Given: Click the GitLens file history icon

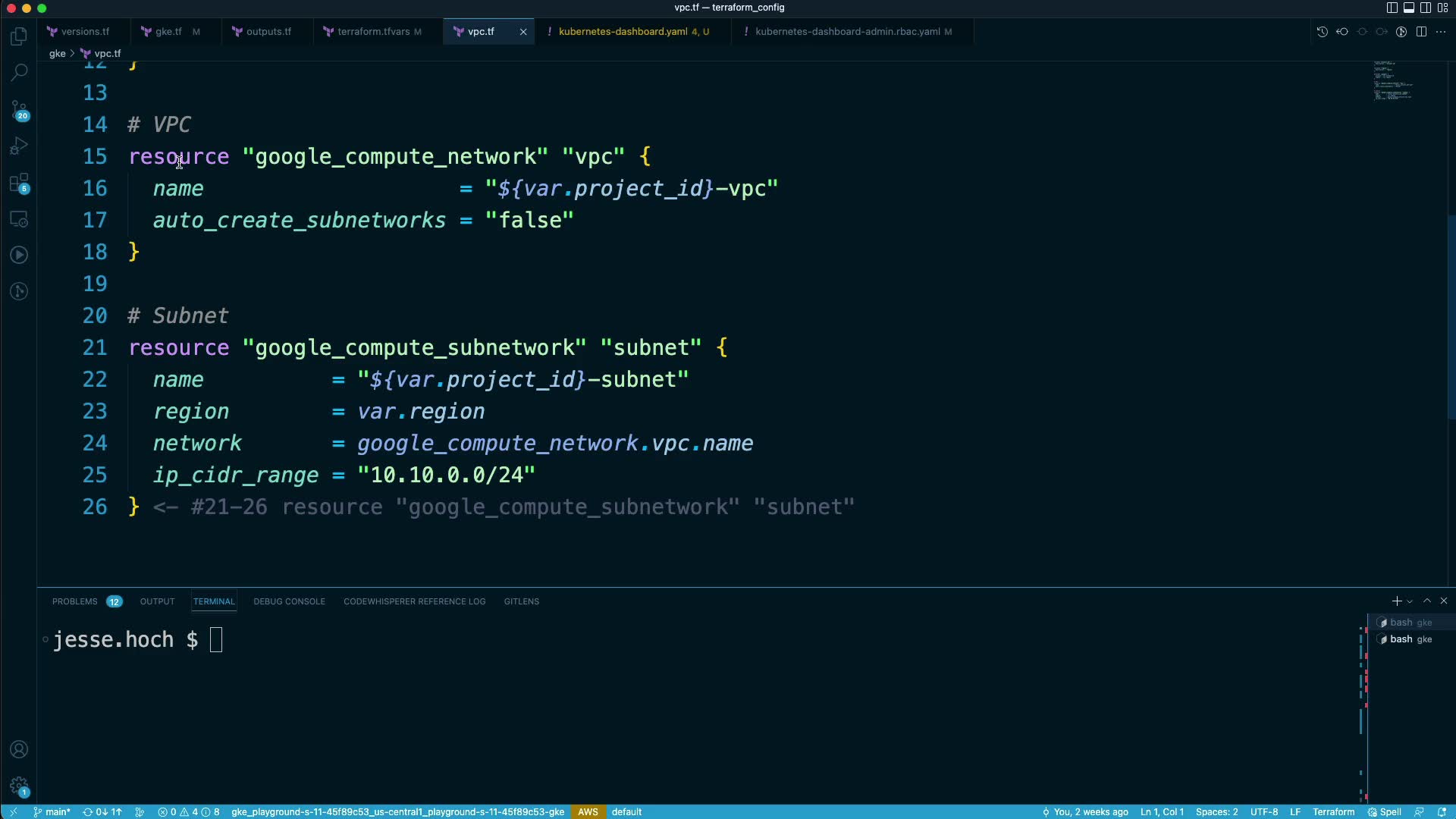Looking at the screenshot, I should coord(1322,32).
